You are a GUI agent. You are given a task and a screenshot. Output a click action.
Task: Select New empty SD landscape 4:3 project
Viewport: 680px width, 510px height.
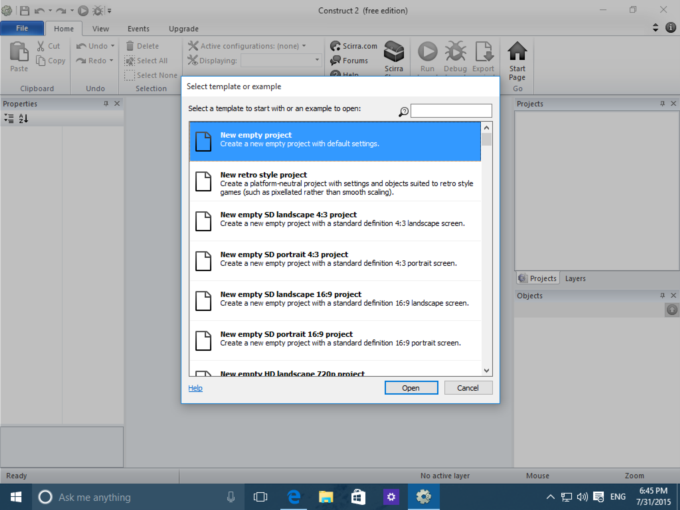coord(335,221)
